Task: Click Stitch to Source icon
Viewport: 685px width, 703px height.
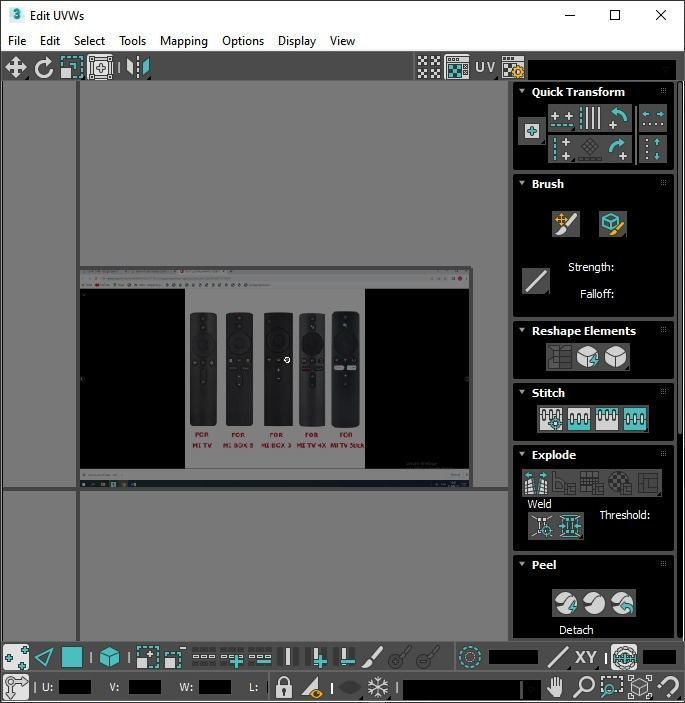Action: pyautogui.click(x=607, y=419)
